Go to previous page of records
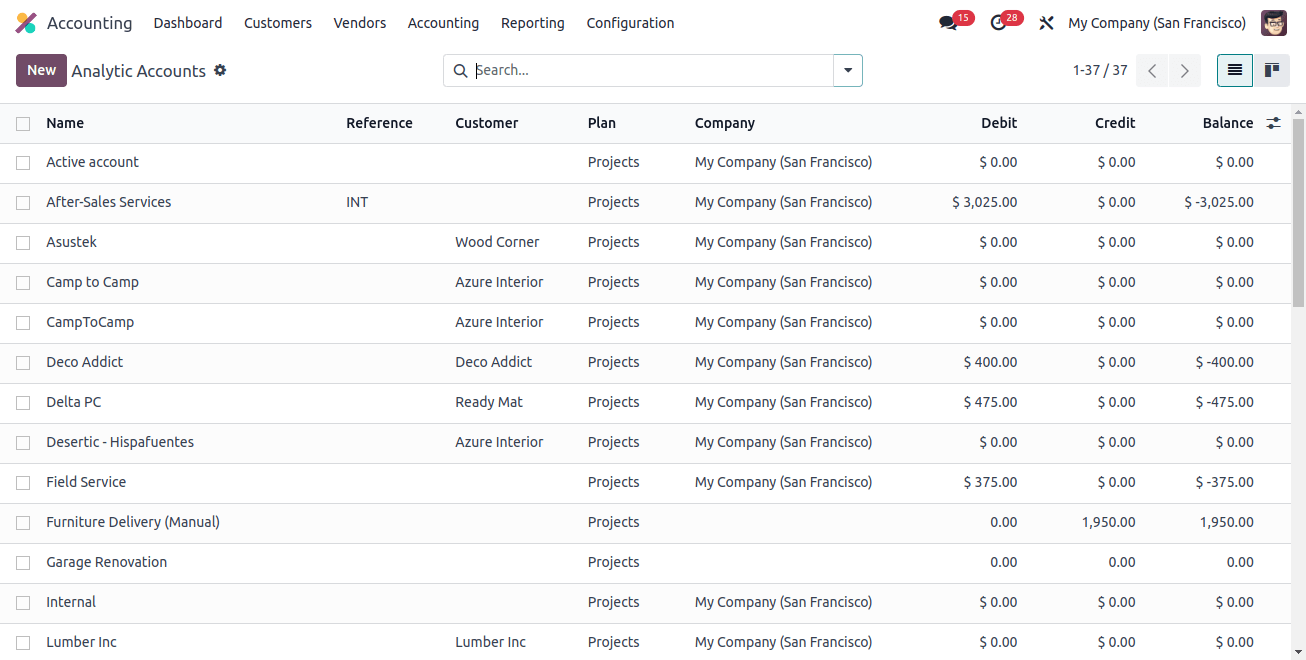Screen dimensions: 1306x660 coord(1152,70)
